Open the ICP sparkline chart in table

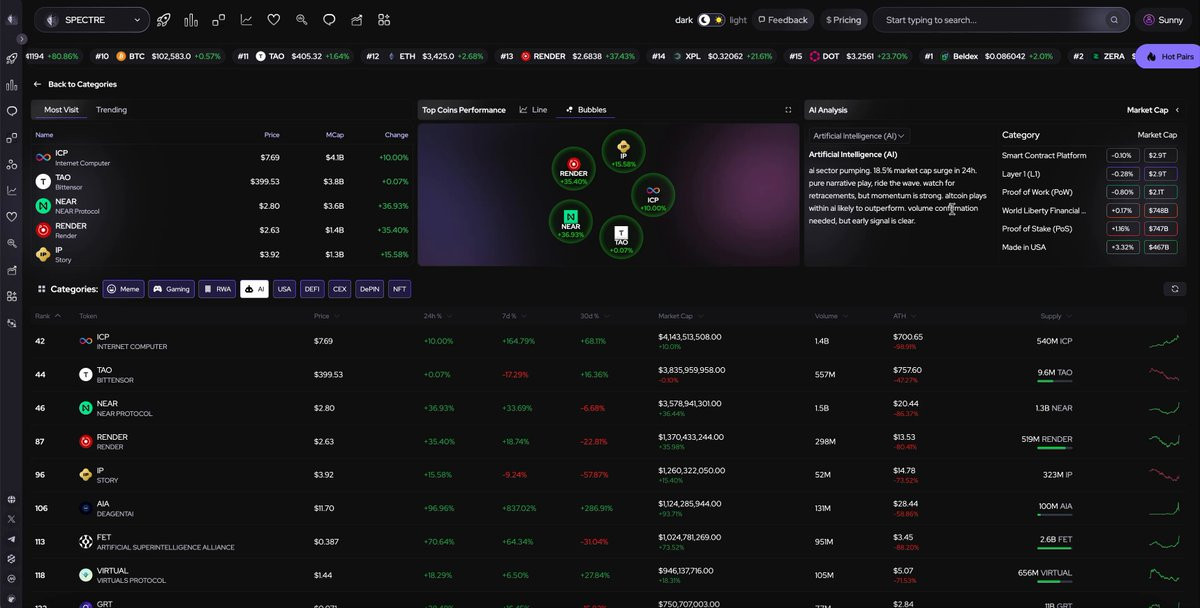[1164, 341]
